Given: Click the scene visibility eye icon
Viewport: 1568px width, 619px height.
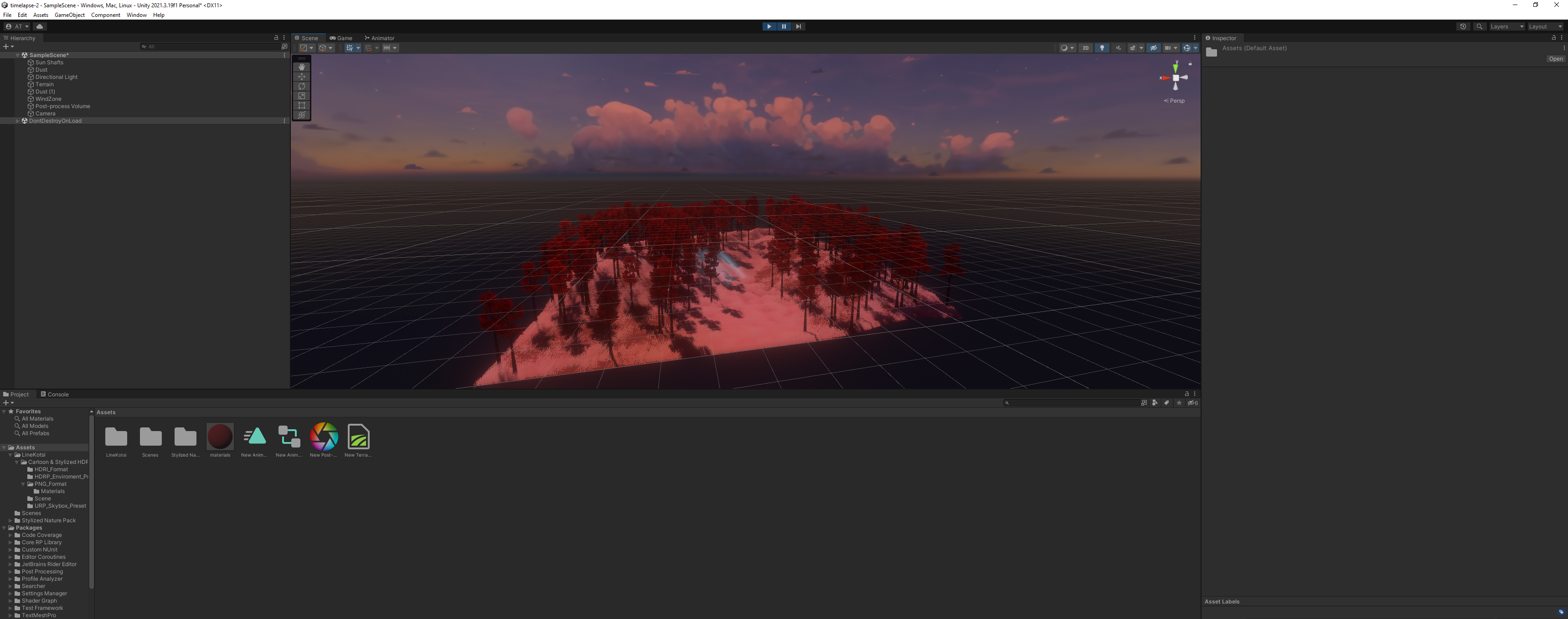Looking at the screenshot, I should 1154,47.
